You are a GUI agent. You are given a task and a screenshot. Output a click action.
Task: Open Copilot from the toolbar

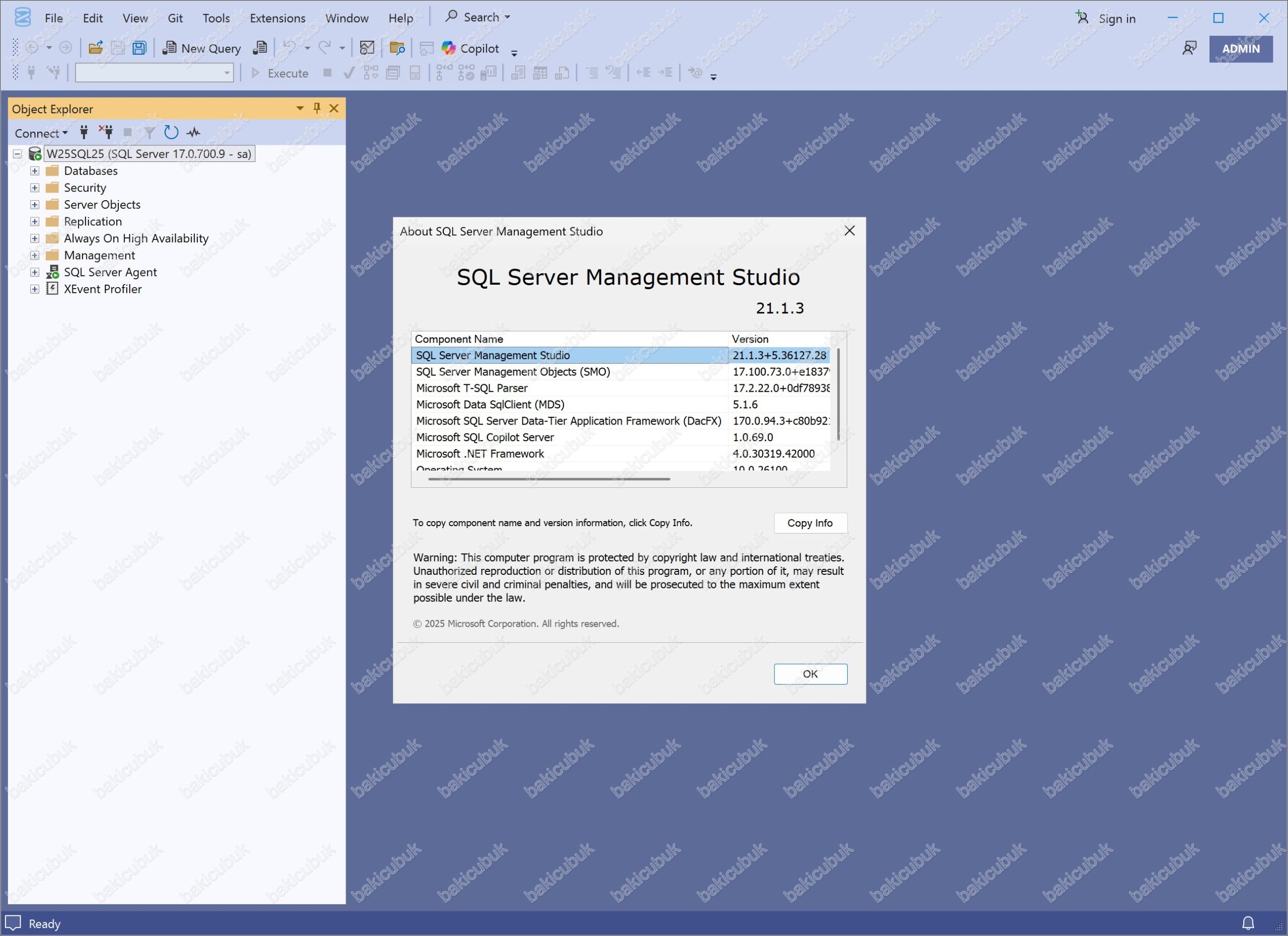(x=471, y=48)
